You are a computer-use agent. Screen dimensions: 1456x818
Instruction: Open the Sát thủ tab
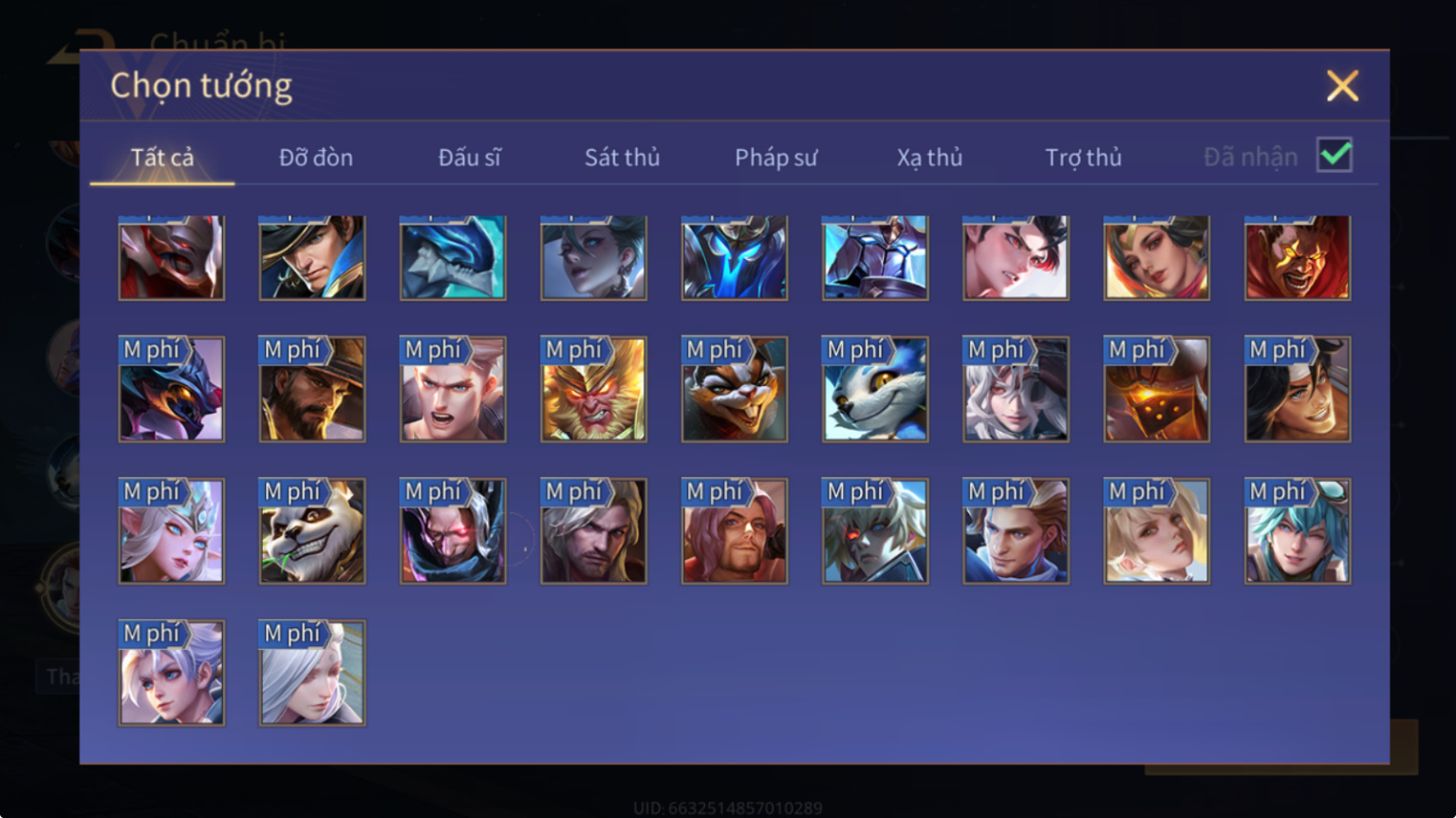click(x=622, y=158)
